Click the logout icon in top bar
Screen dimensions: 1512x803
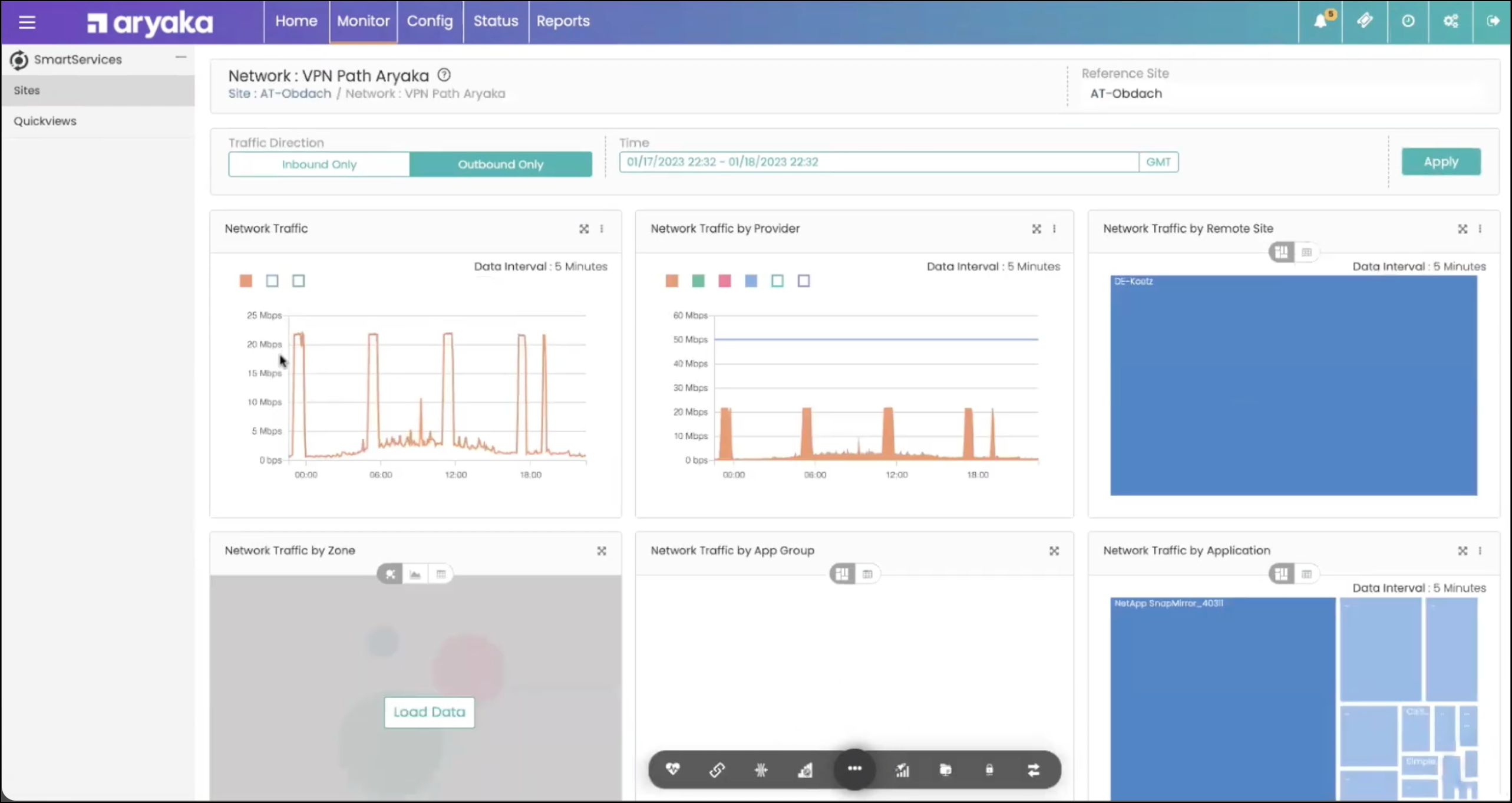pos(1493,21)
